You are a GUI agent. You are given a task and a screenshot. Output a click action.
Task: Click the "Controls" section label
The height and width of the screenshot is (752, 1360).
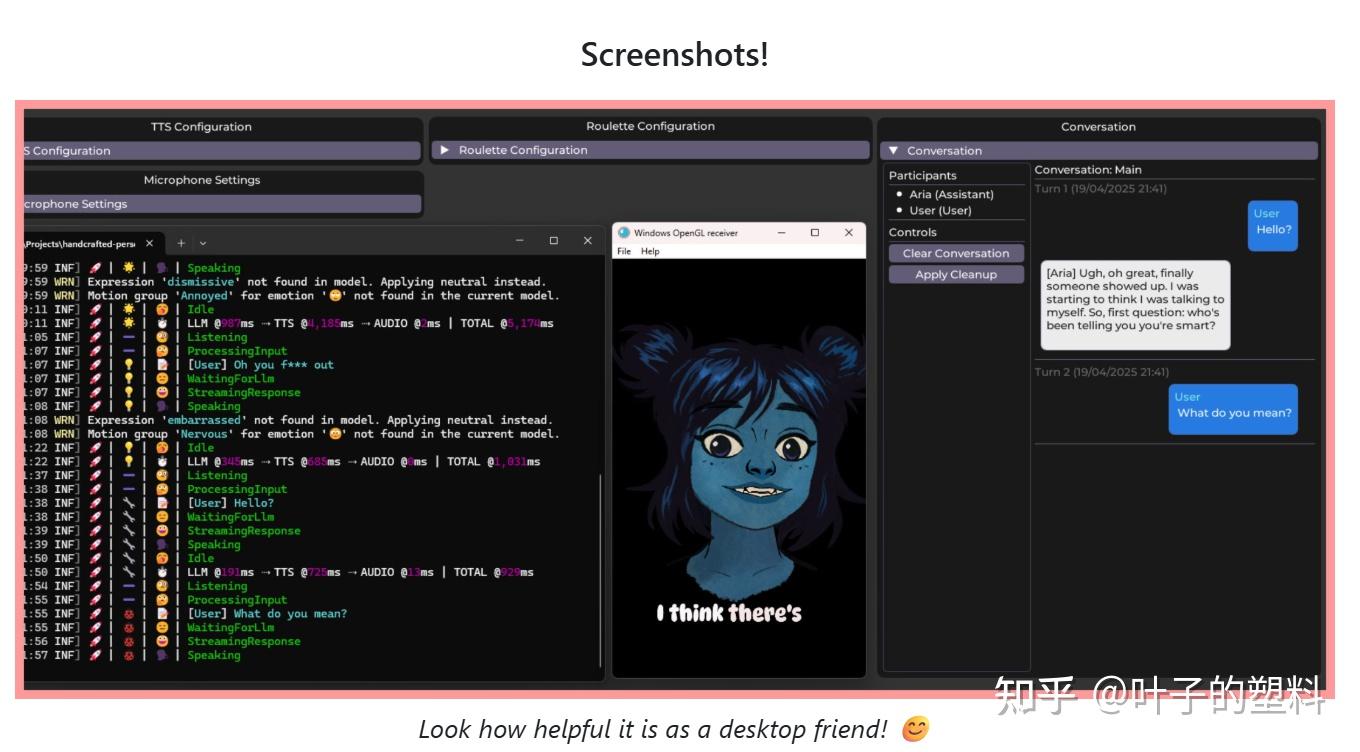[x=913, y=232]
